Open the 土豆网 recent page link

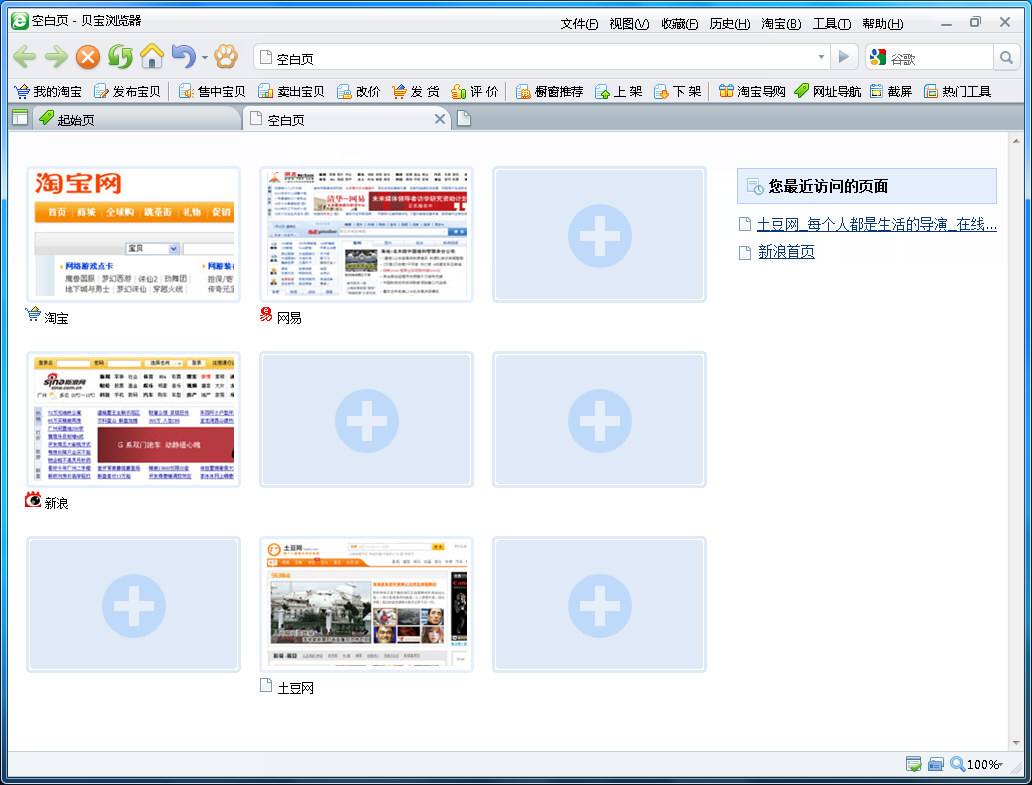click(x=877, y=224)
